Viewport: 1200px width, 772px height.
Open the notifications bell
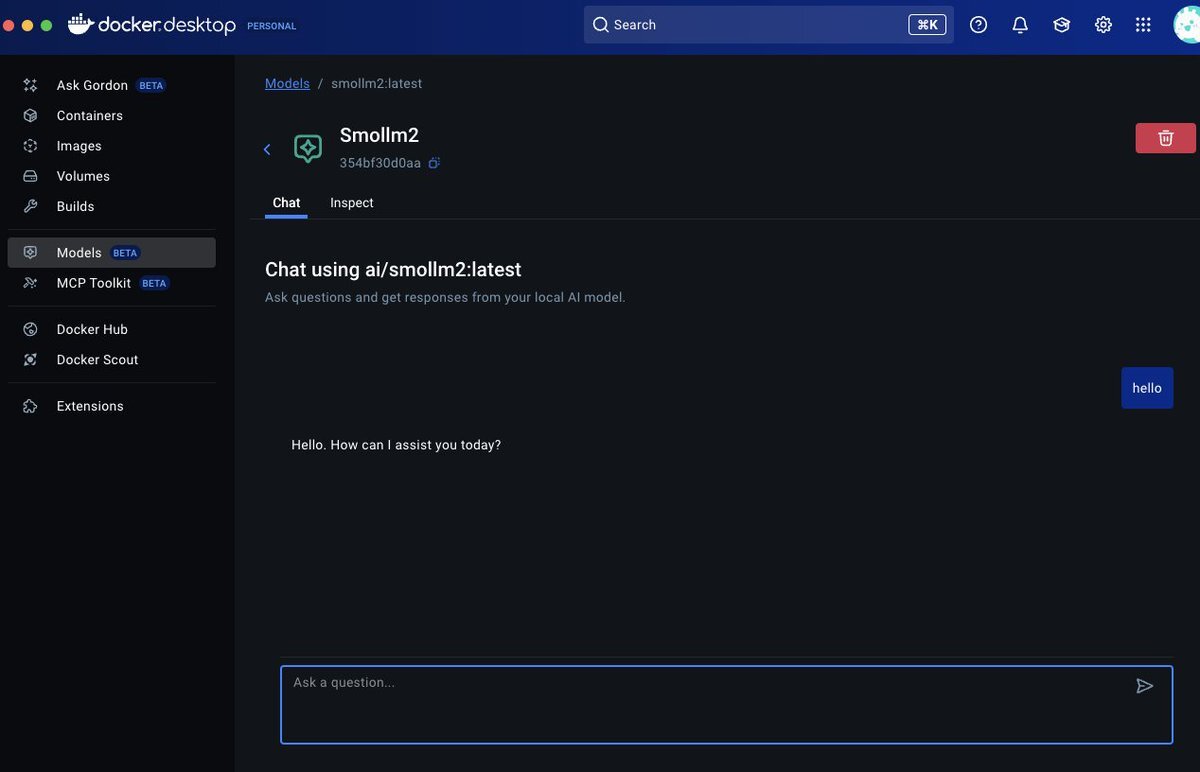point(1020,25)
